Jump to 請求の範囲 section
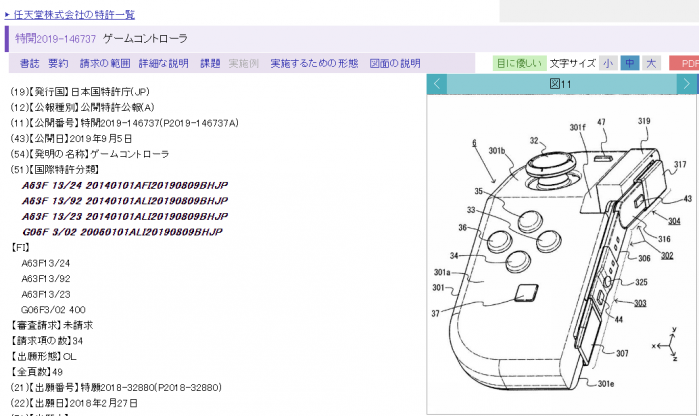Viewport: 700px width, 416px height. pyautogui.click(x=105, y=63)
